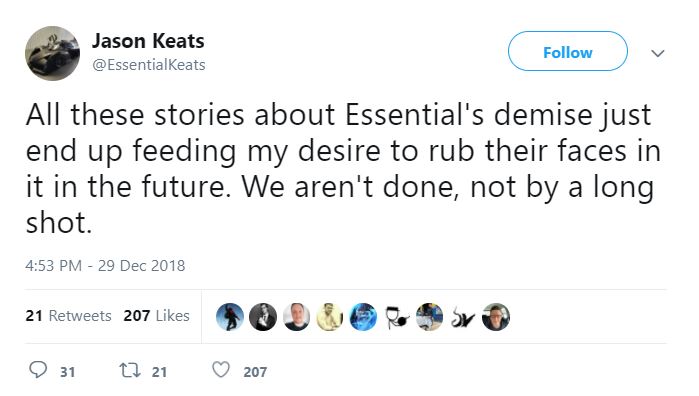Open the @EssentialKeats handle link
Viewport: 699px width, 396px height.
(x=148, y=65)
